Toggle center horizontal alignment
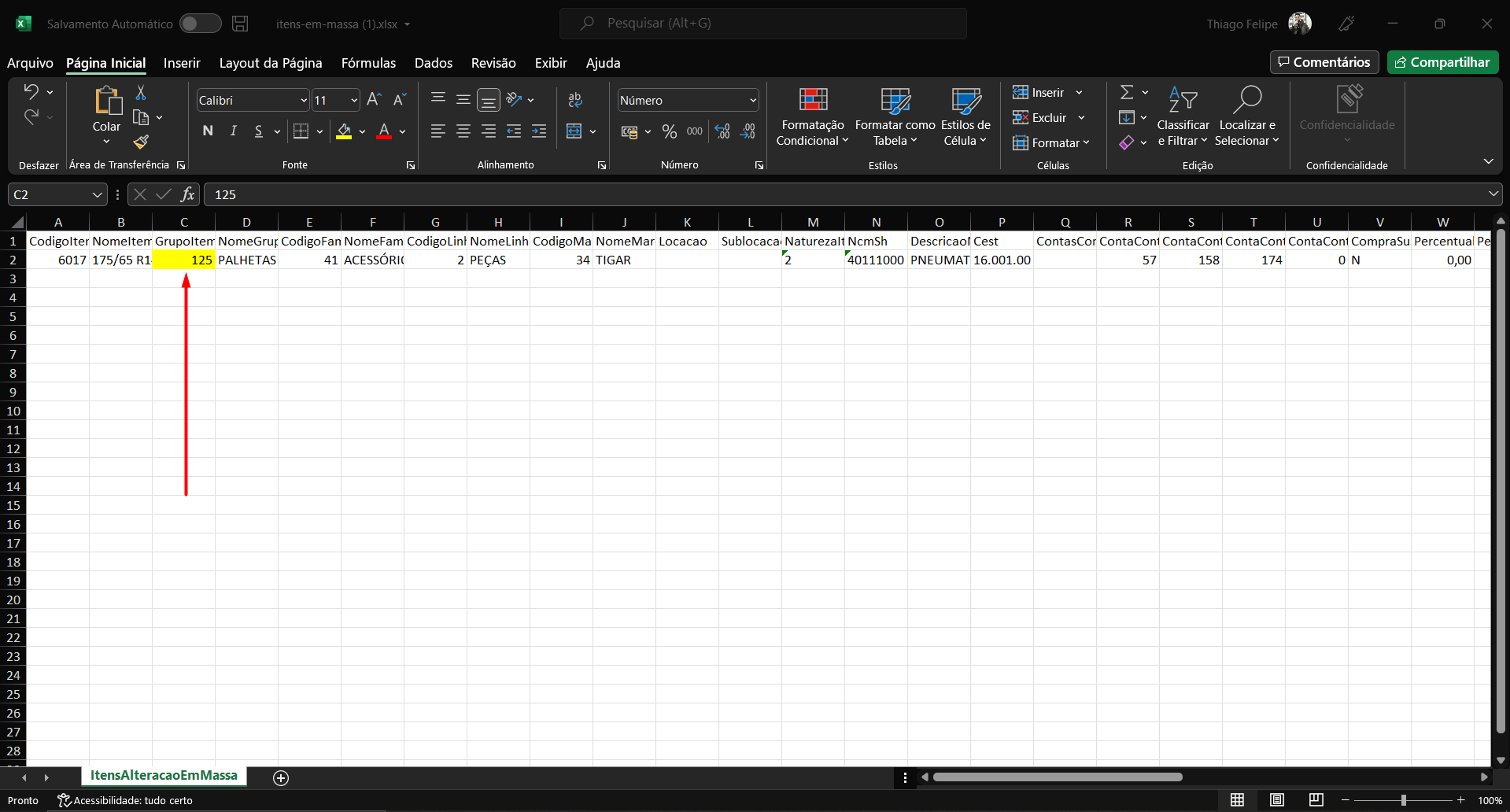The width and height of the screenshot is (1510, 812). tap(463, 131)
